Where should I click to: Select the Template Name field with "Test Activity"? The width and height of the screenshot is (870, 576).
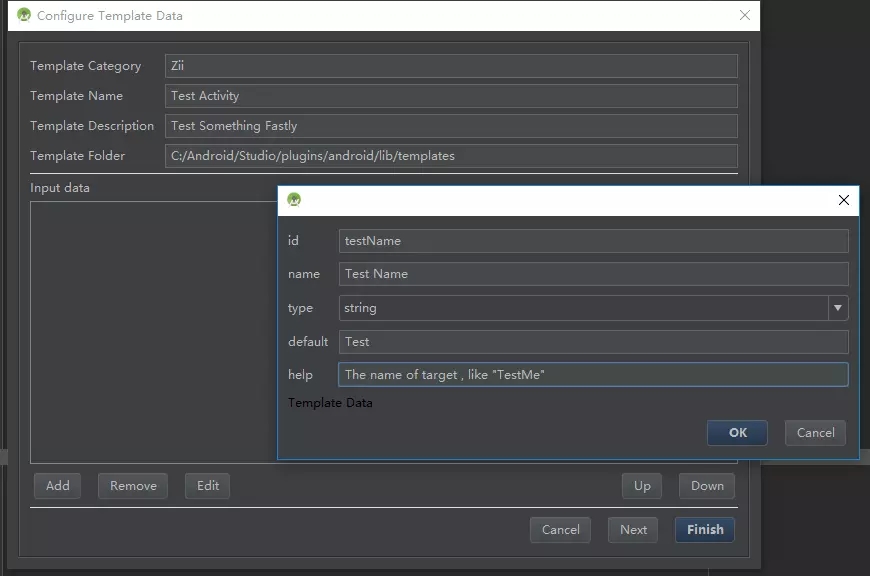[x=450, y=96]
